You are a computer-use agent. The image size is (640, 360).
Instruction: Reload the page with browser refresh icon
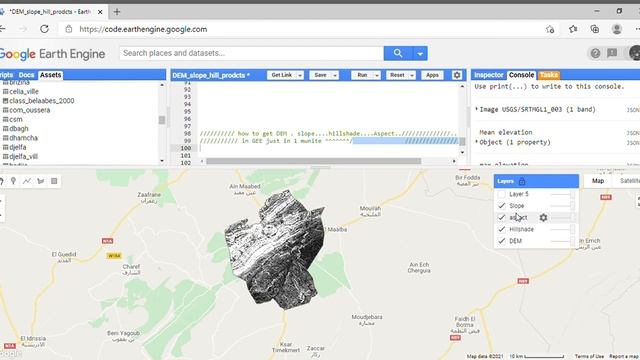[44, 29]
